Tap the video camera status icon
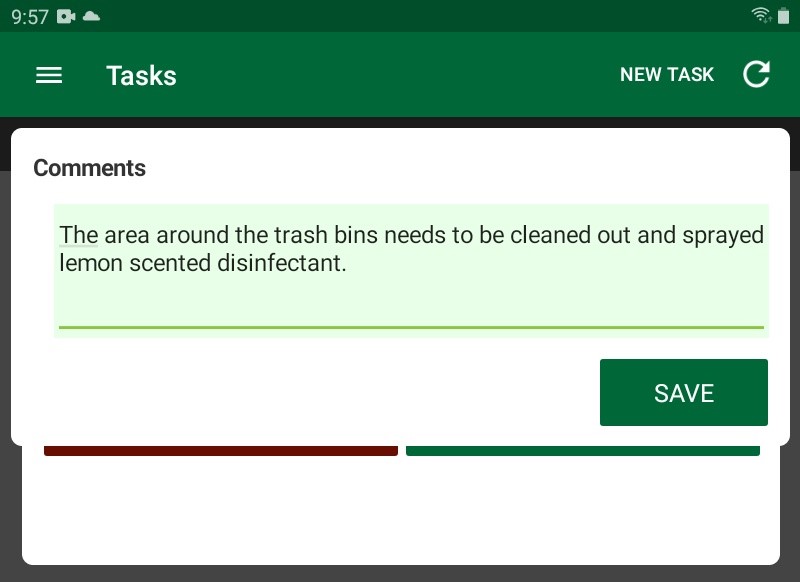800x582 pixels. pyautogui.click(x=67, y=16)
